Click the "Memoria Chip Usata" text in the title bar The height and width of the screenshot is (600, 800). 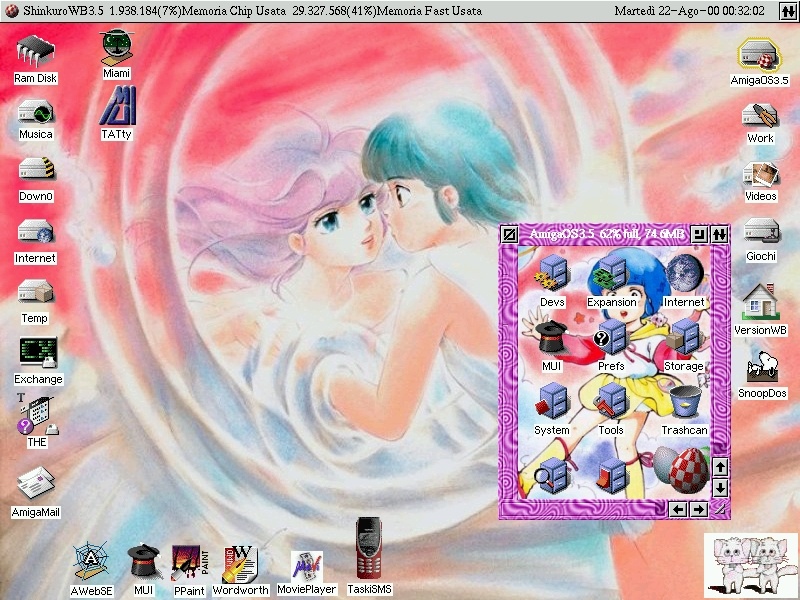pyautogui.click(x=233, y=11)
